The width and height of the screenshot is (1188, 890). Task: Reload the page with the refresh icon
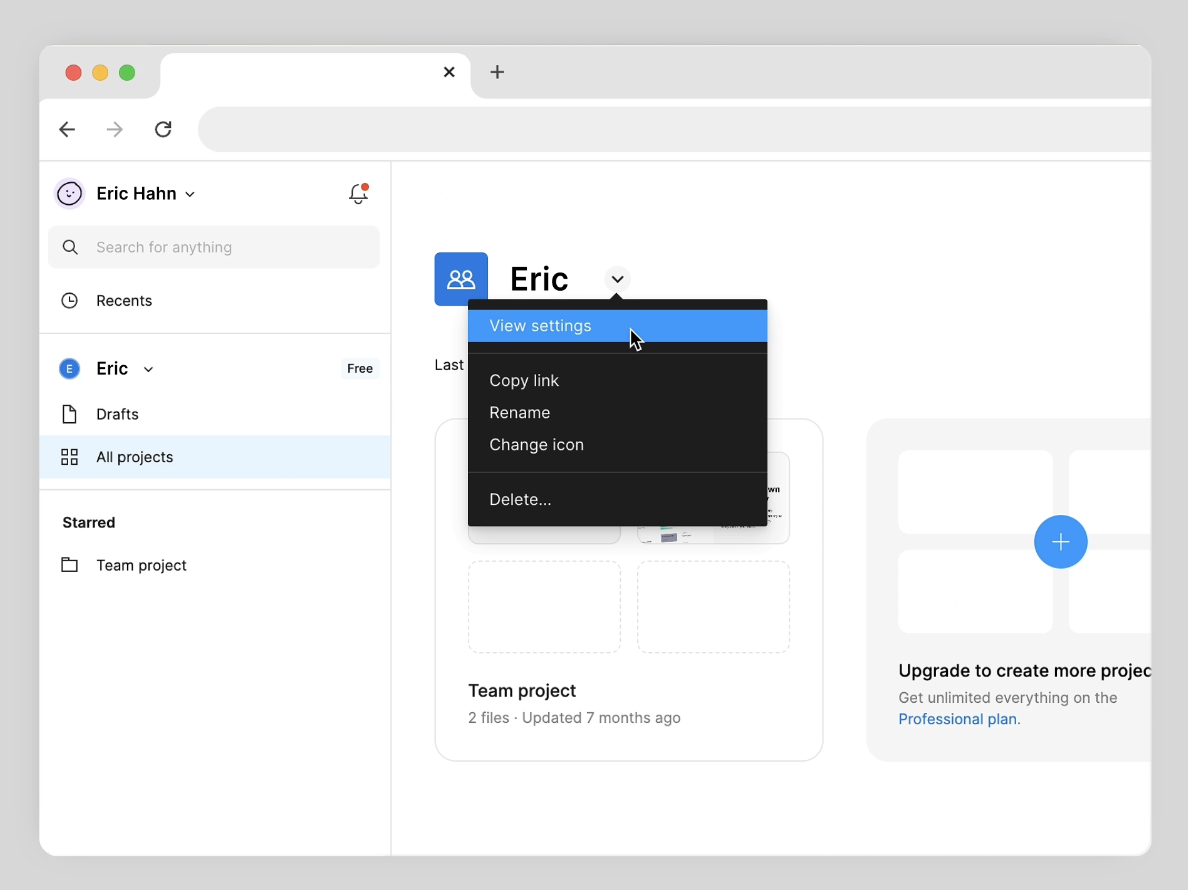coord(163,129)
